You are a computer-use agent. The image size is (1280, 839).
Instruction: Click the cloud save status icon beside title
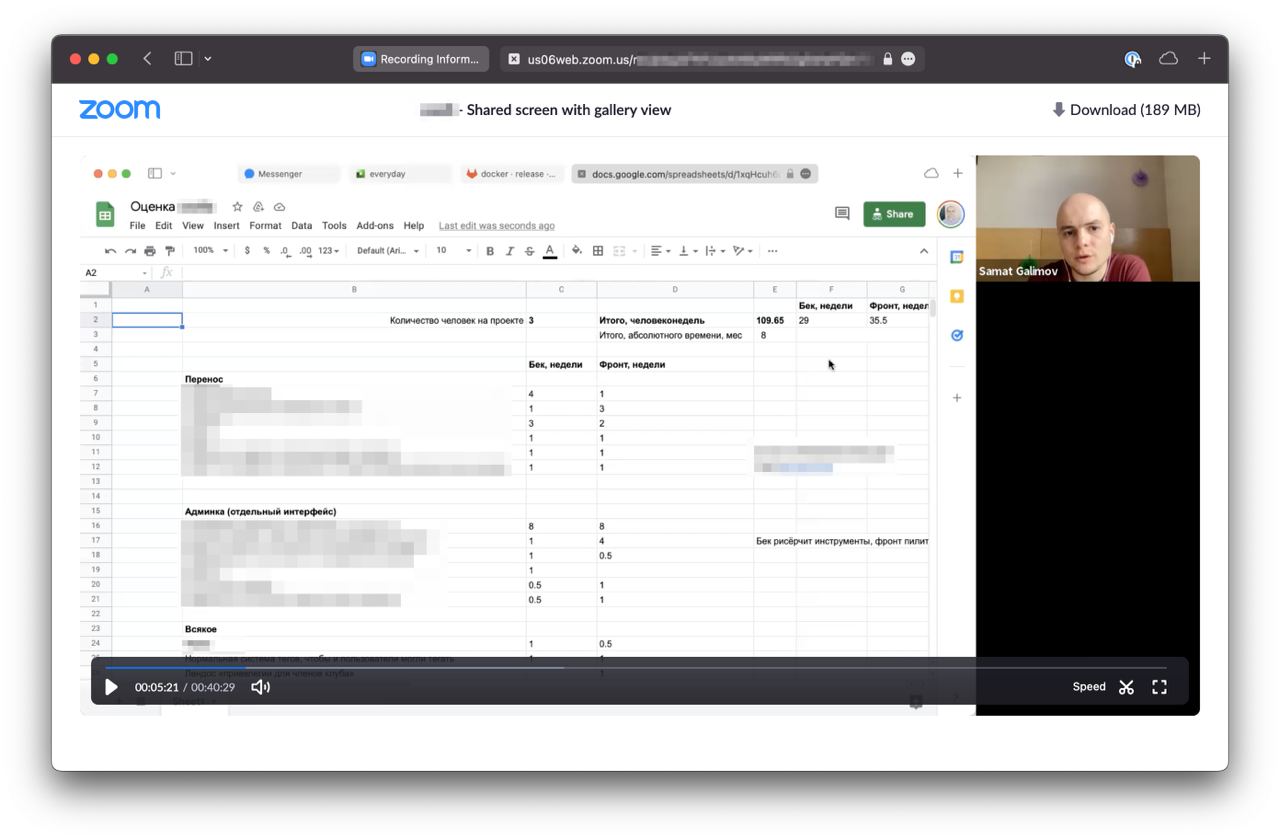[279, 207]
